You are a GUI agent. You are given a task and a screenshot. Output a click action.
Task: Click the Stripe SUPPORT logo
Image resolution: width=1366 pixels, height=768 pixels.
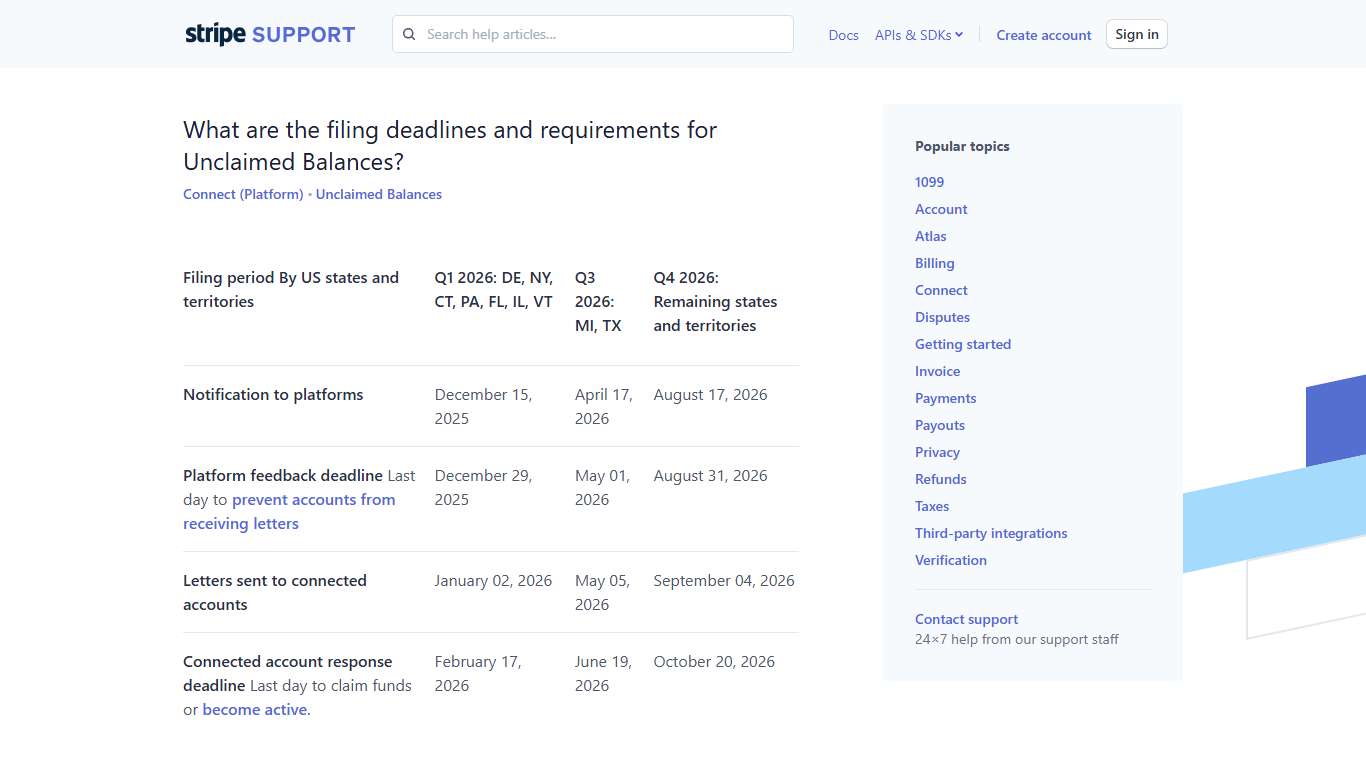tap(269, 33)
